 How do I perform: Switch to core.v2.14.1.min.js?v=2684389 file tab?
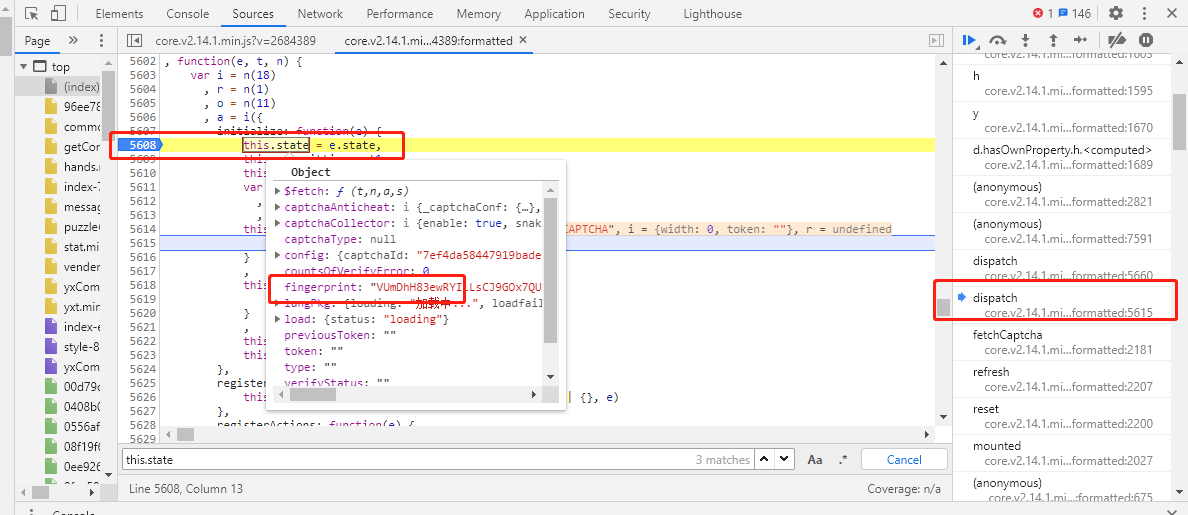tap(235, 41)
